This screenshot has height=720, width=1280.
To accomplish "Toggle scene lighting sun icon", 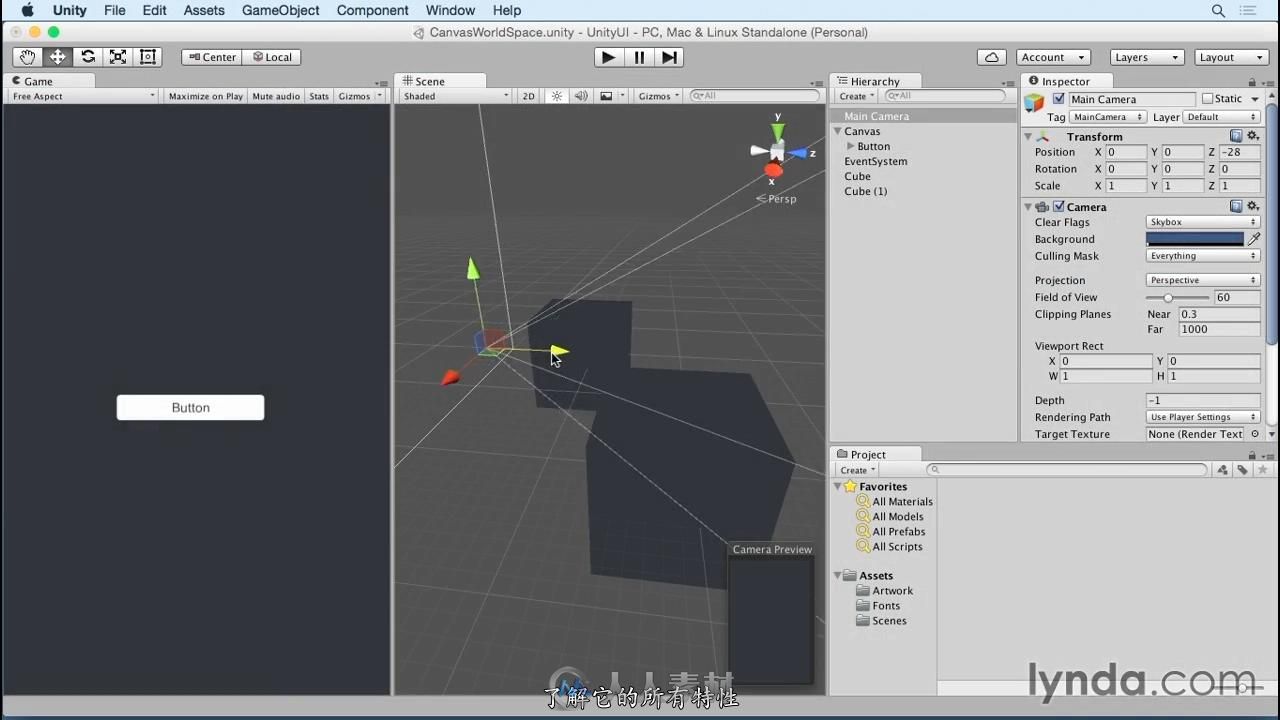I will (x=557, y=96).
